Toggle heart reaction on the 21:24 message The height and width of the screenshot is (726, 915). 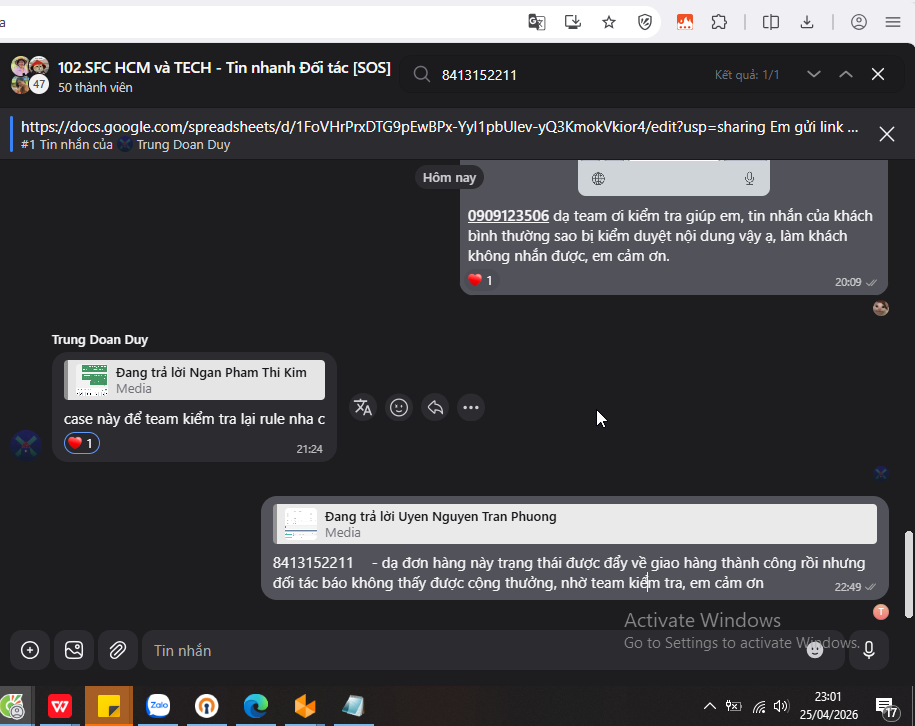coord(82,444)
